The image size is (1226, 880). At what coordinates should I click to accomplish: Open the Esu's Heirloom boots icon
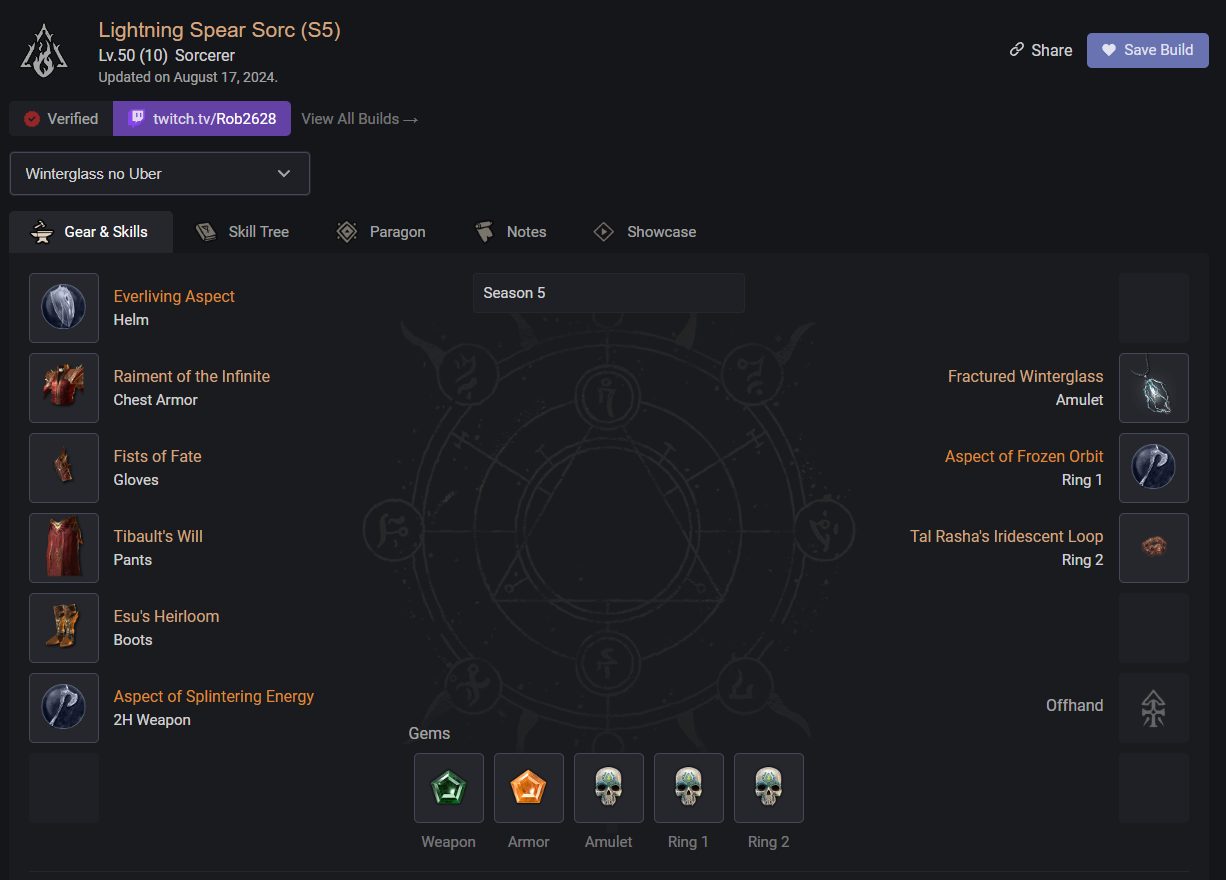pos(64,628)
